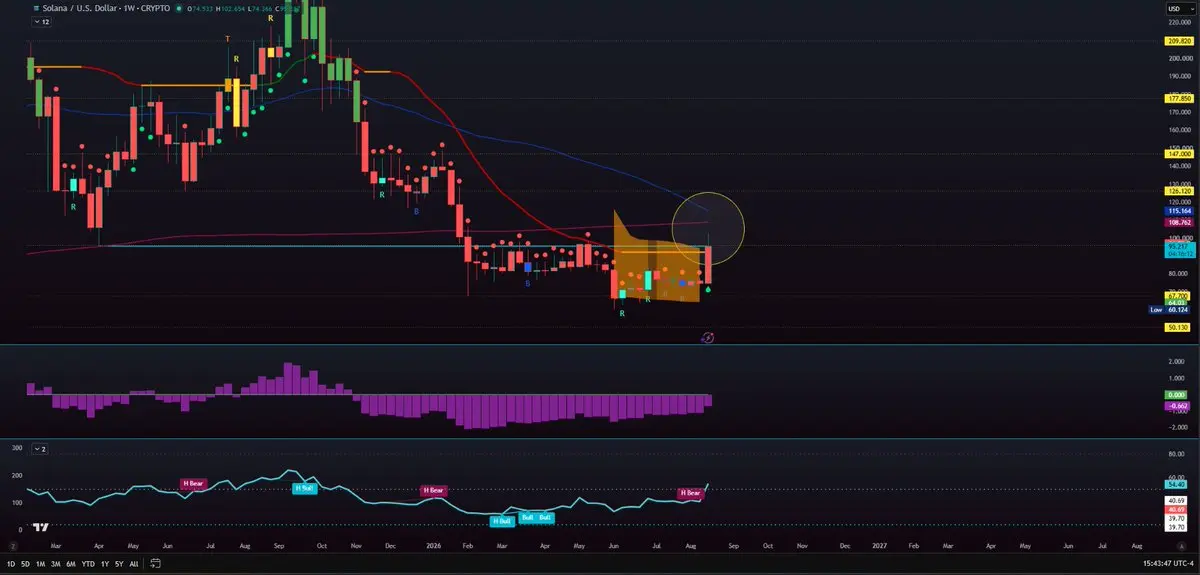The height and width of the screenshot is (575, 1200).
Task: Click the round icon at the time axis left end
Action: point(12,547)
